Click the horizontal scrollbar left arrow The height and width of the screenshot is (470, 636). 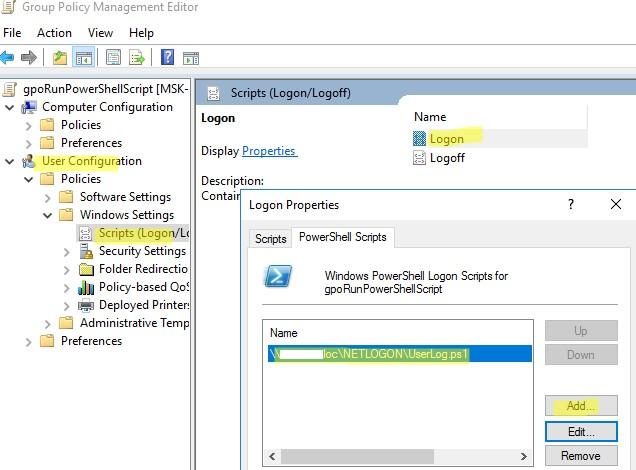273,457
